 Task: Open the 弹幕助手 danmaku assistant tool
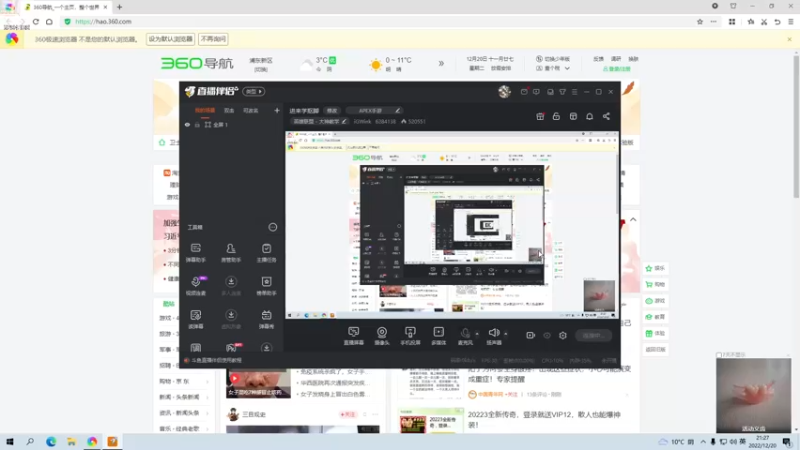click(x=195, y=253)
